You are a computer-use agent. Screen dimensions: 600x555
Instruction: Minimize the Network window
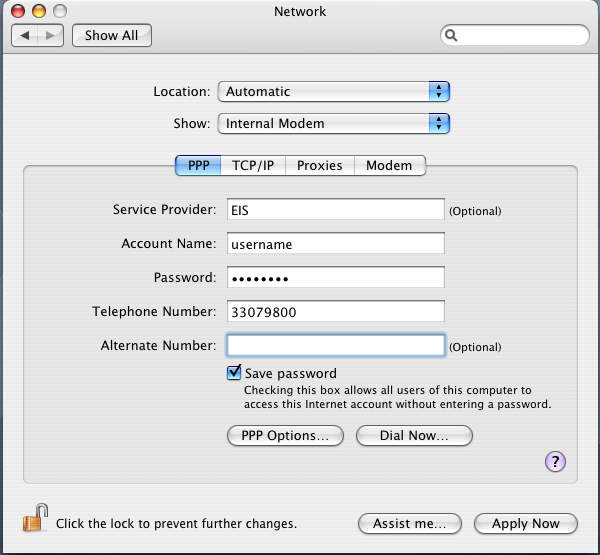pos(39,12)
